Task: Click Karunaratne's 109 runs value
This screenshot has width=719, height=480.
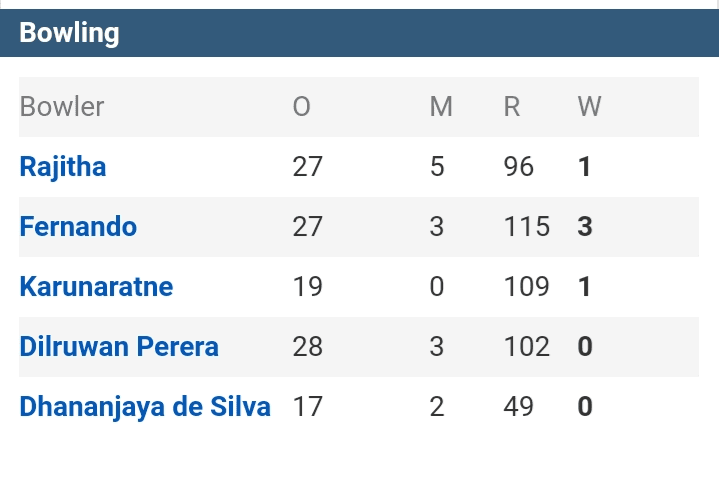Action: [x=527, y=287]
